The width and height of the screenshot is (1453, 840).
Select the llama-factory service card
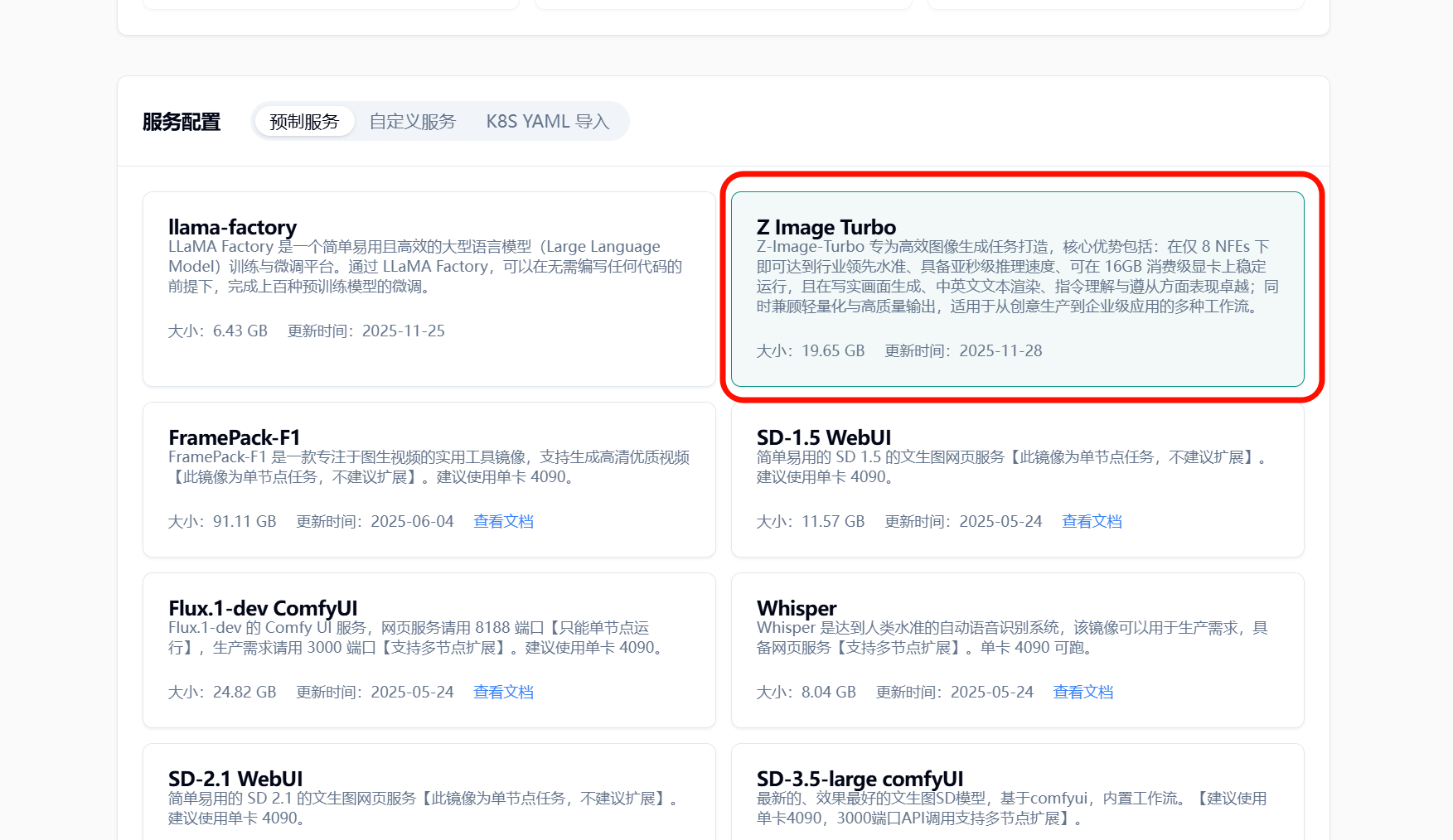click(429, 288)
